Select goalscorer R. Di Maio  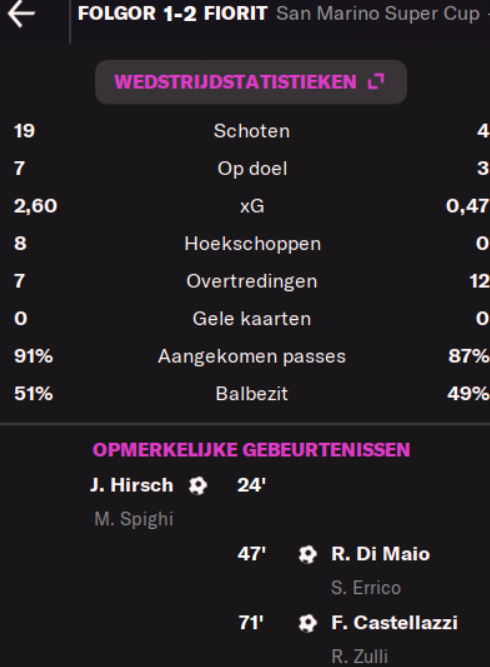pyautogui.click(x=381, y=554)
